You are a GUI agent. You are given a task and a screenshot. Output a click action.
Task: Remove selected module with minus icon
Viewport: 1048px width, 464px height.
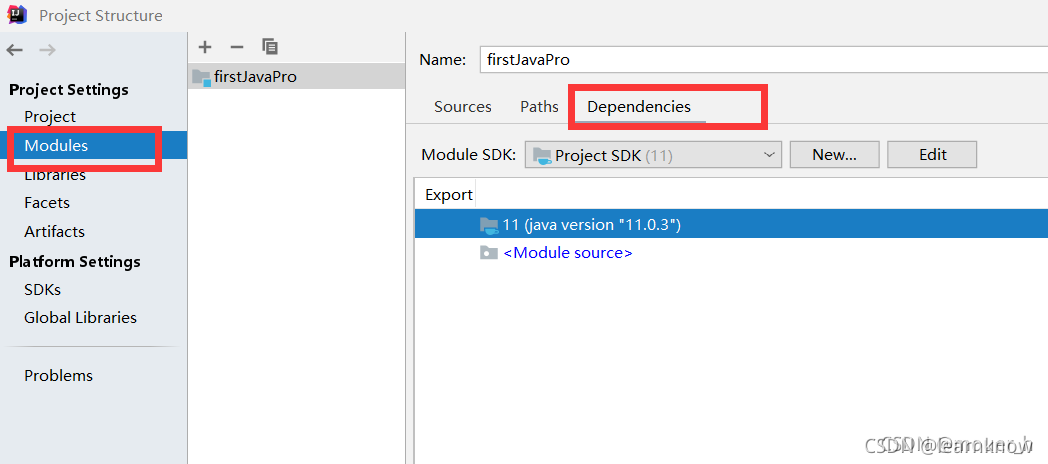(x=237, y=47)
